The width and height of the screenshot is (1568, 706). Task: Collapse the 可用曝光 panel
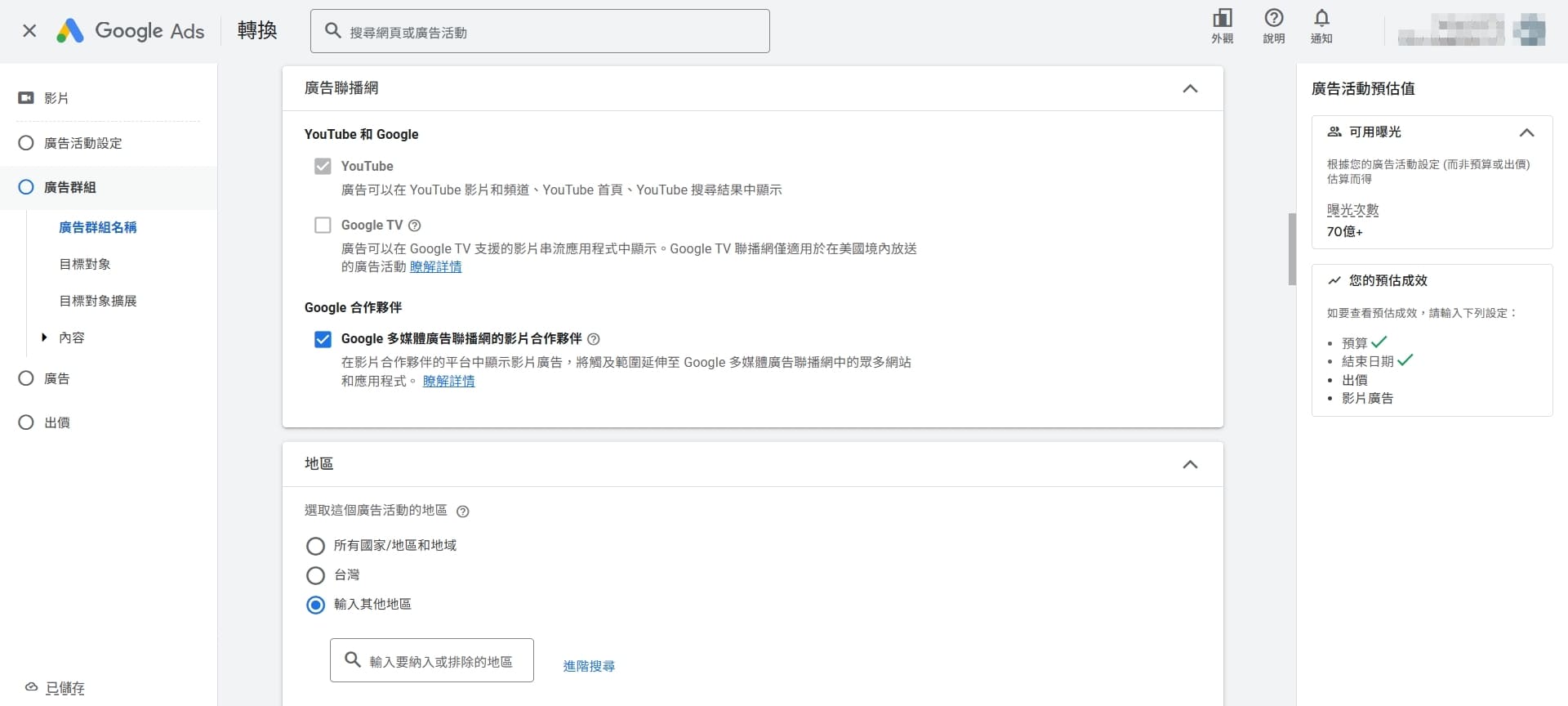pos(1526,132)
